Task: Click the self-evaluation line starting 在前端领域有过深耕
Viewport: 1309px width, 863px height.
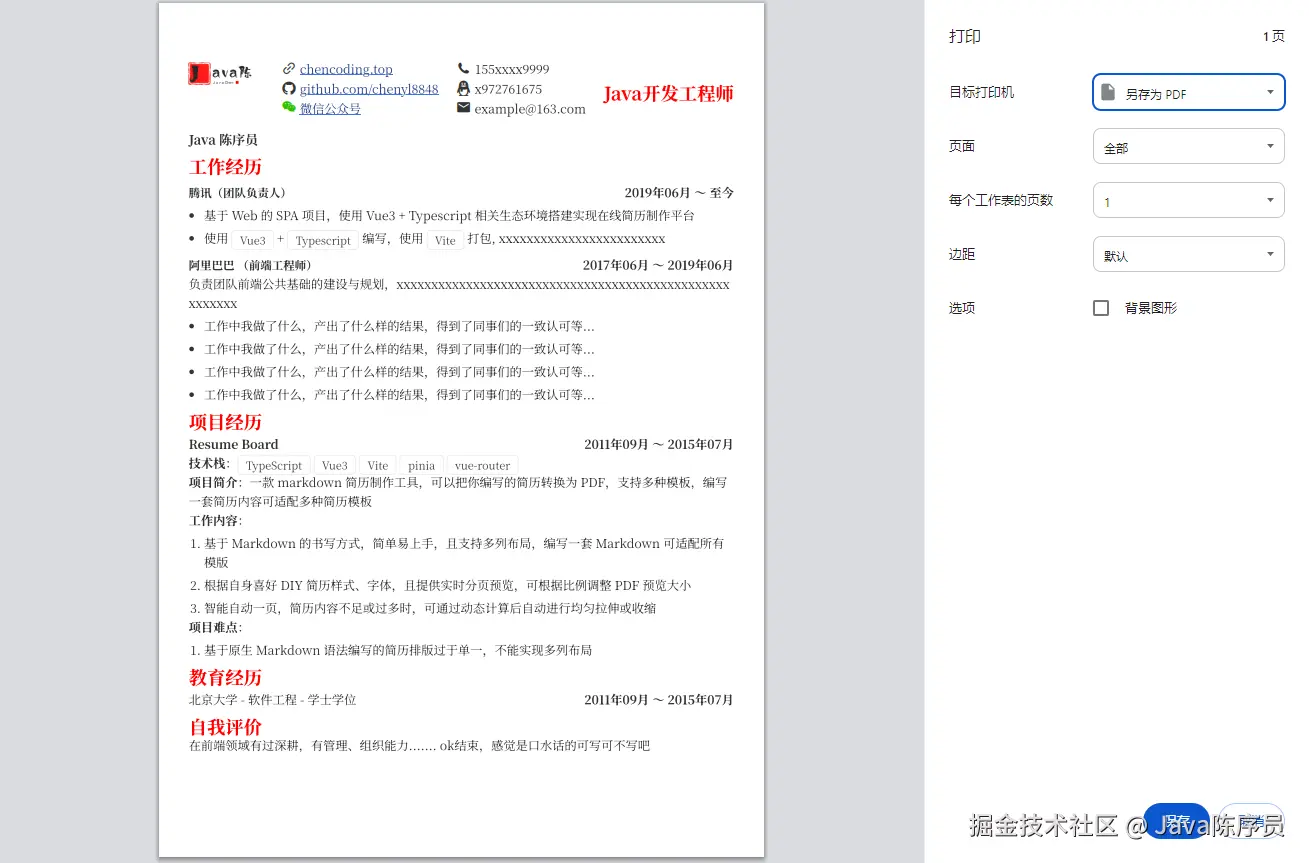Action: (x=420, y=745)
